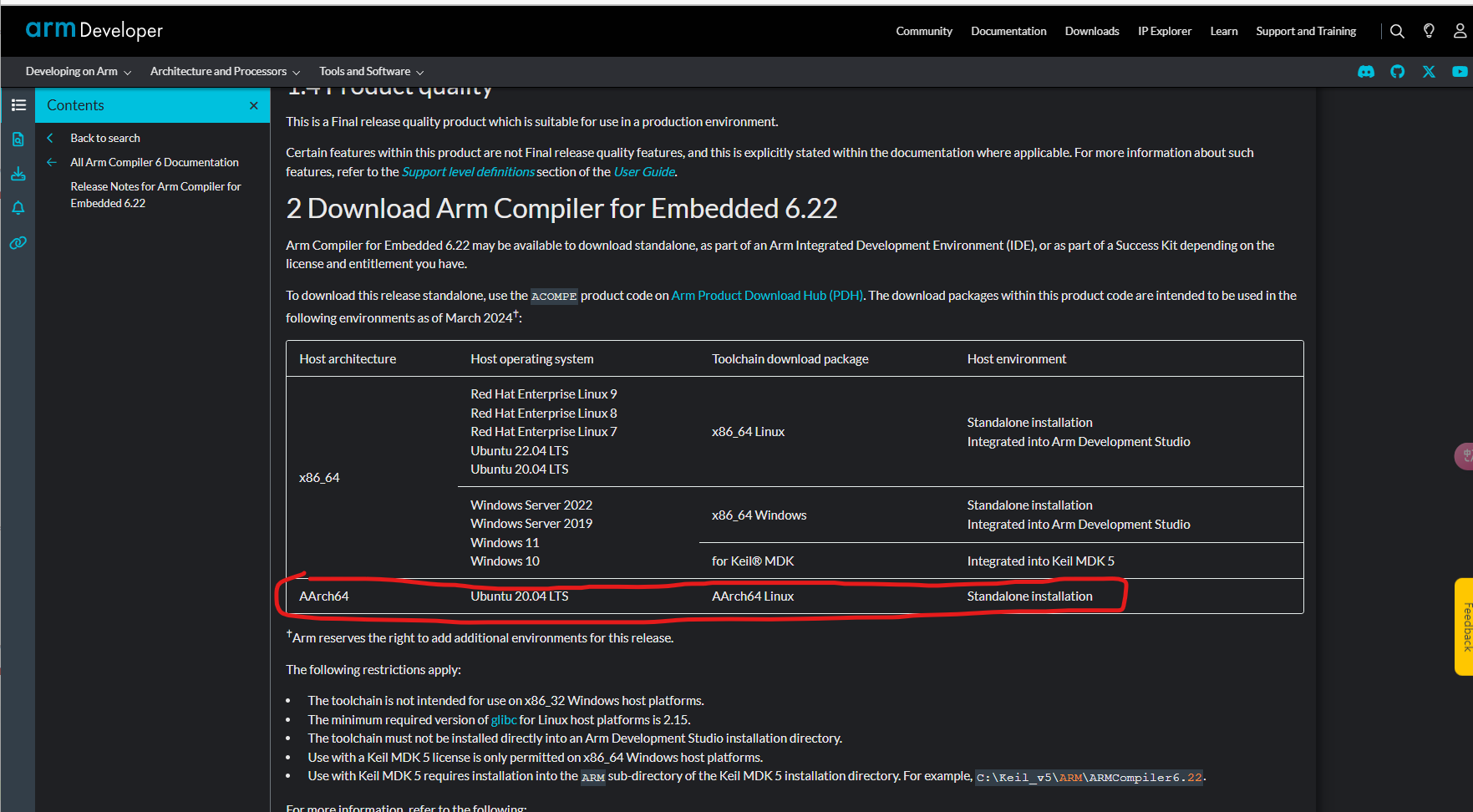Go Back to search
The width and height of the screenshot is (1473, 812).
(105, 138)
